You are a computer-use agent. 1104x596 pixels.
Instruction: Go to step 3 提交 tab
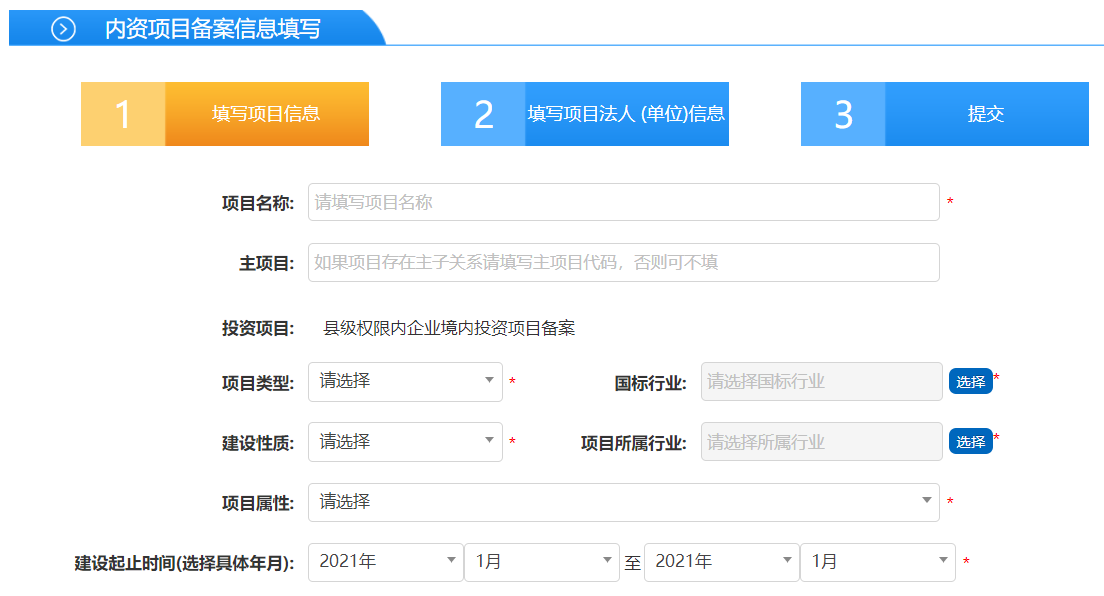pyautogui.click(x=986, y=114)
